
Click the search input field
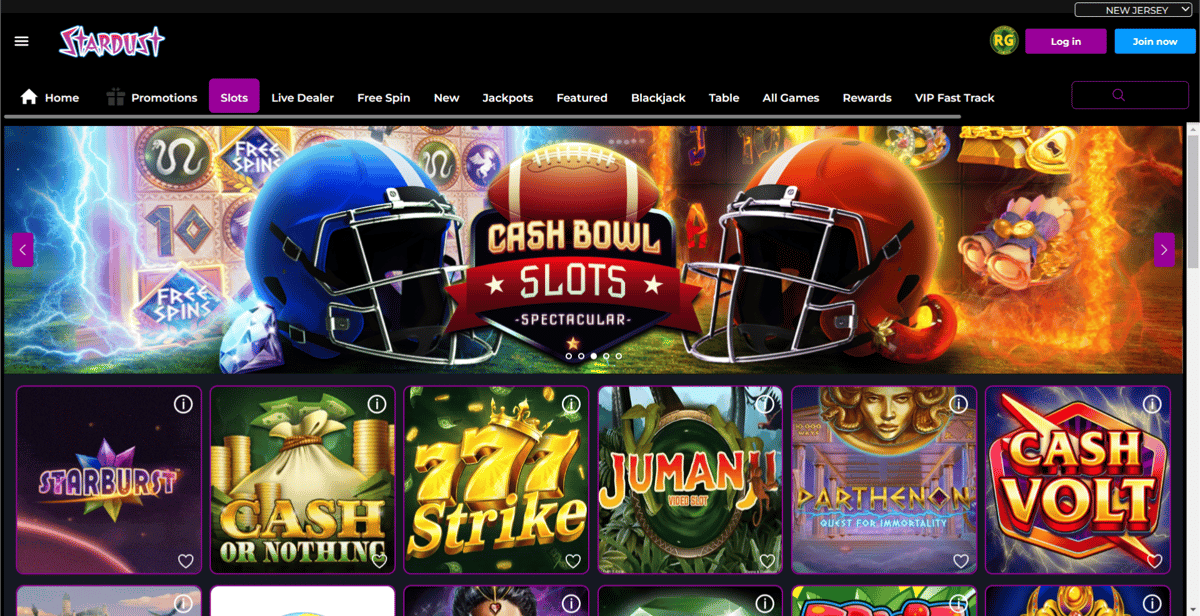[x=1130, y=95]
